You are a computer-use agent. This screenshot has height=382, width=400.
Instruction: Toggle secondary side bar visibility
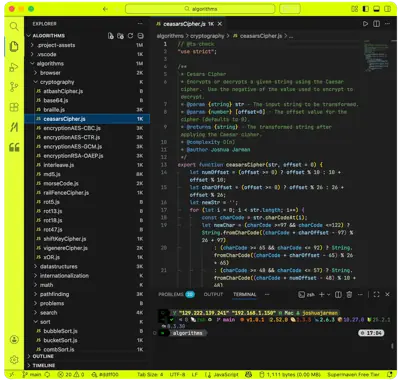point(387,9)
